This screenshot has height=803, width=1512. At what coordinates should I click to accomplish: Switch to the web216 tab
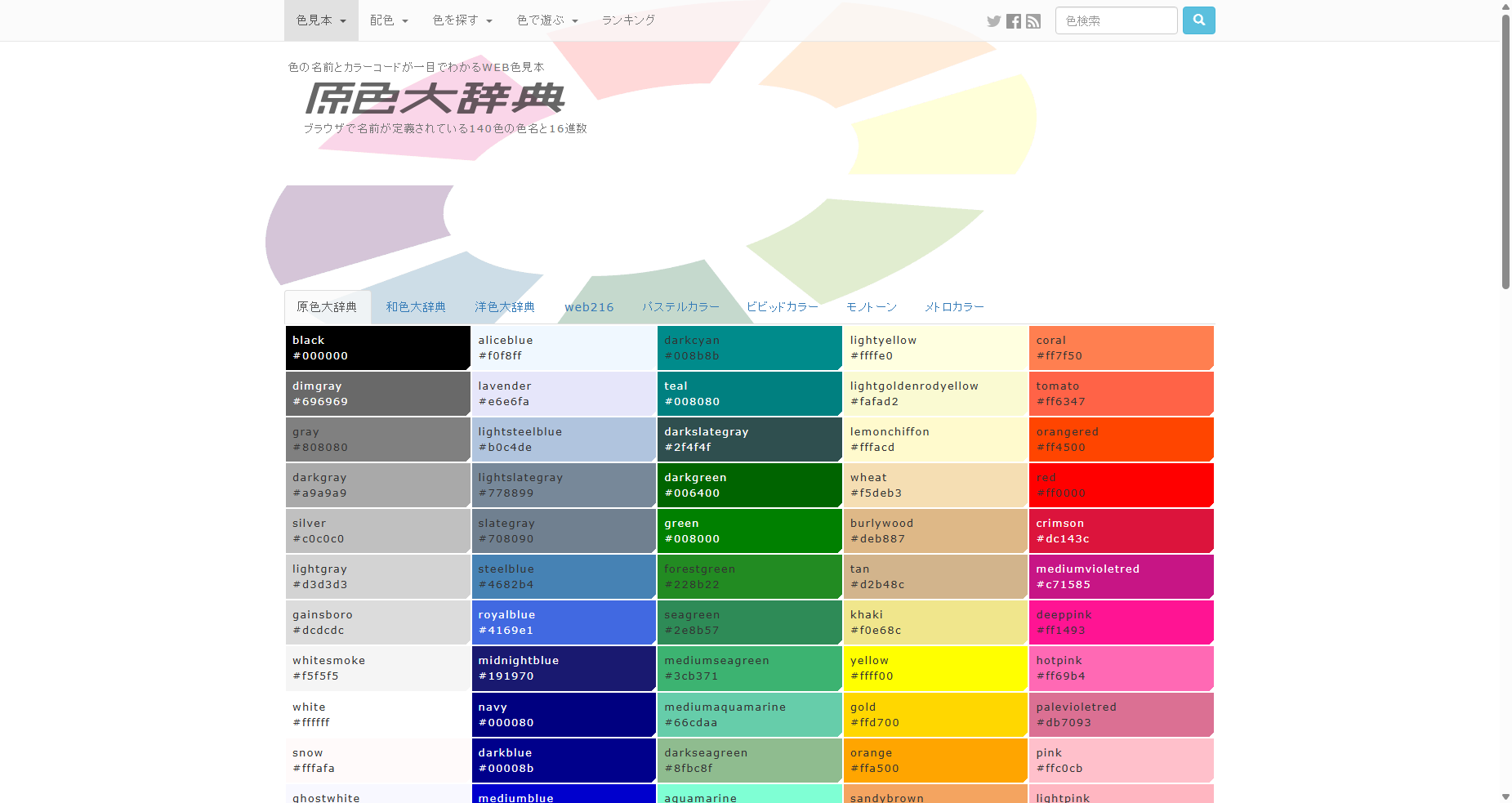coord(589,307)
